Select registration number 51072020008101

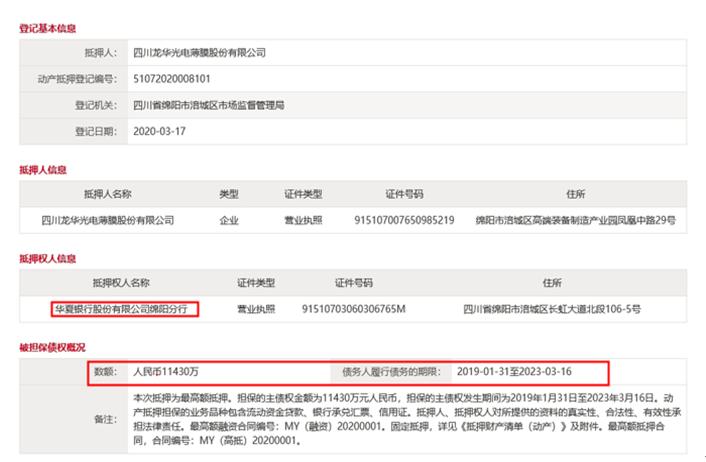[172, 79]
